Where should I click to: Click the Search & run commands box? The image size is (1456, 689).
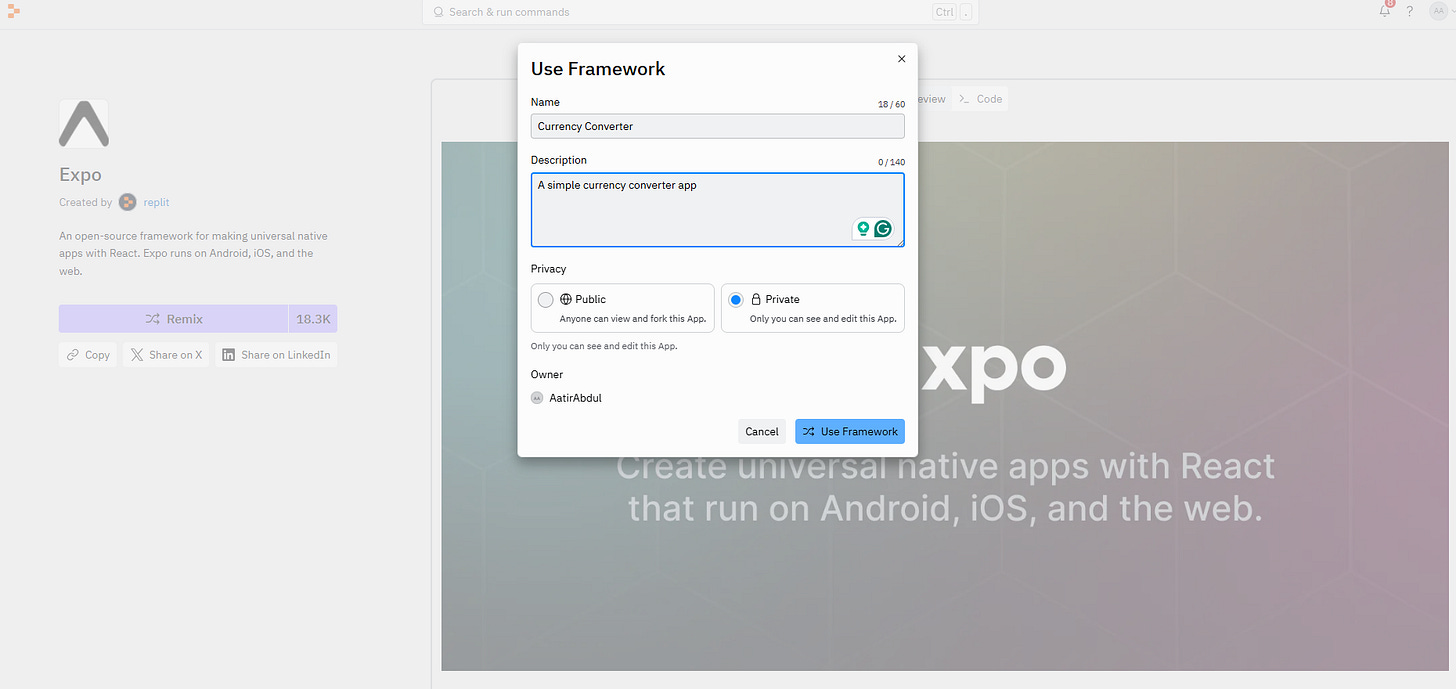coord(700,12)
